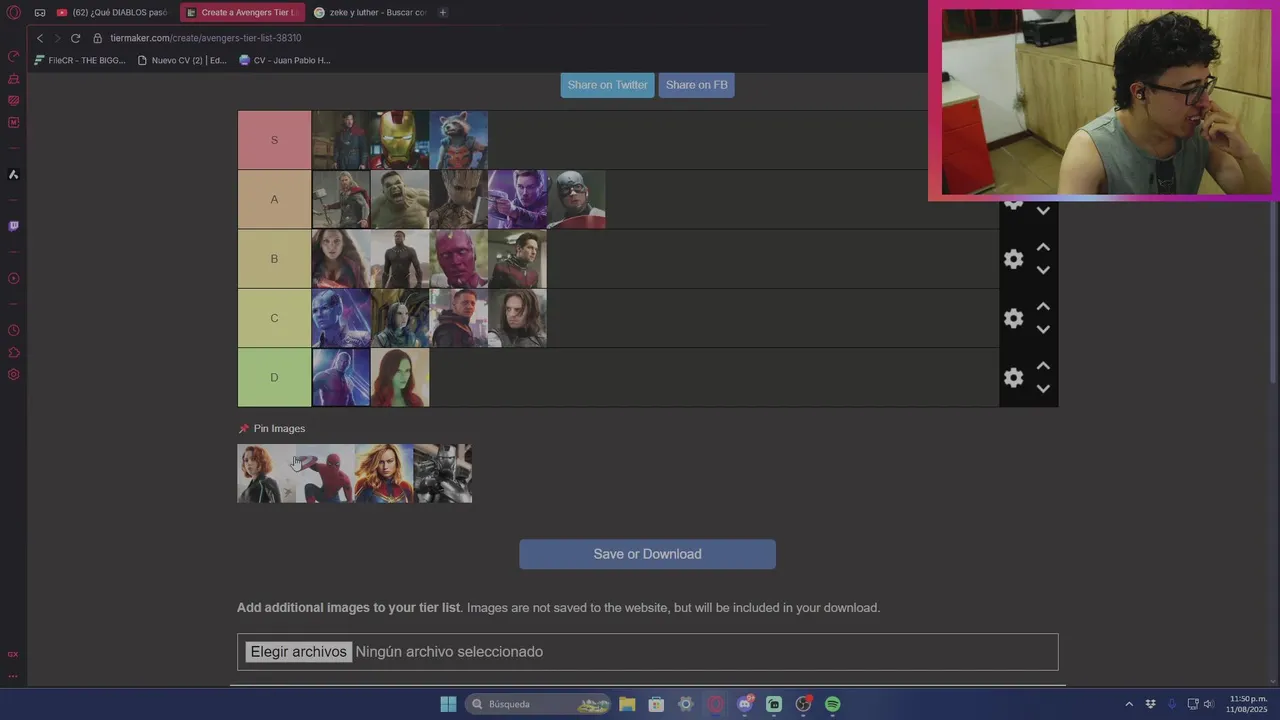Click the Windows Búsqueda search box

[x=539, y=704]
